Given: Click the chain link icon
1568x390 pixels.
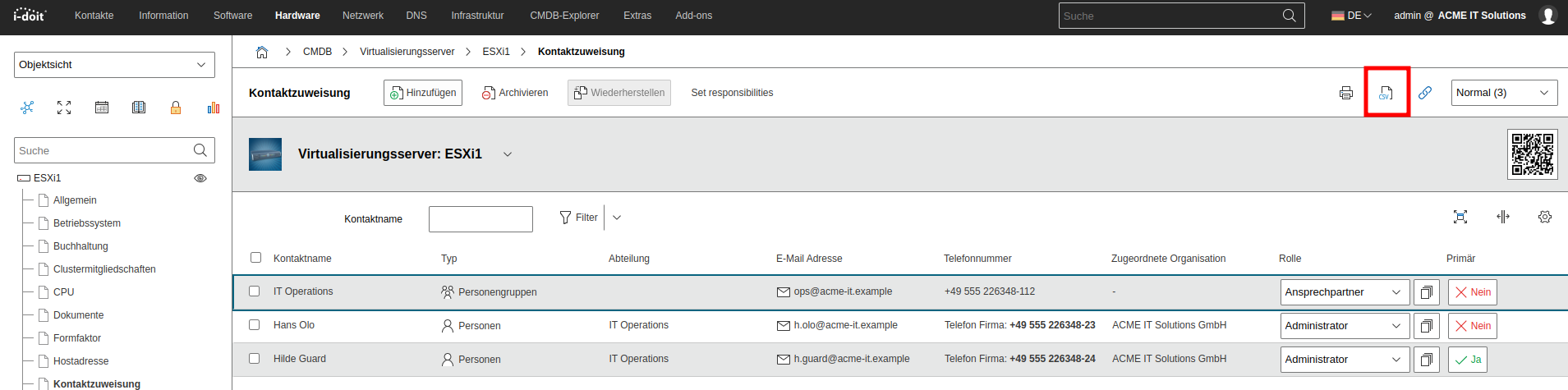Looking at the screenshot, I should 1425,93.
